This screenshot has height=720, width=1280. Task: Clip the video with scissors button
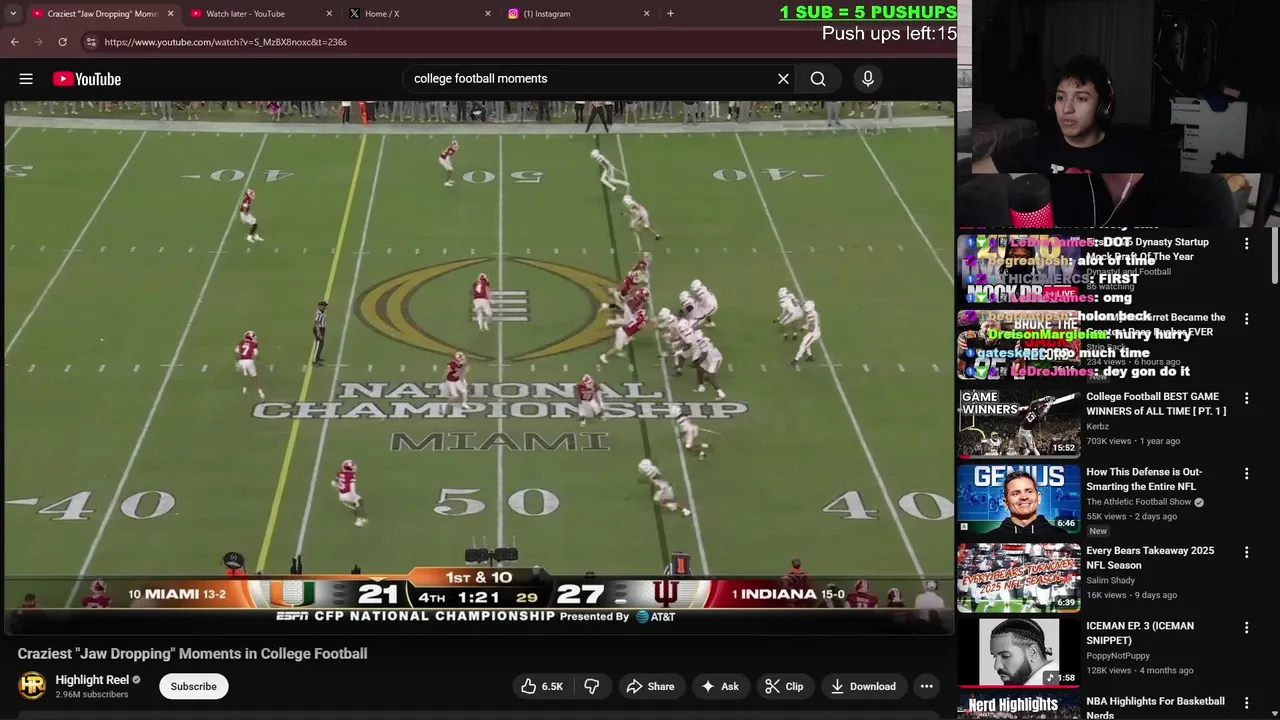pyautogui.click(x=784, y=686)
